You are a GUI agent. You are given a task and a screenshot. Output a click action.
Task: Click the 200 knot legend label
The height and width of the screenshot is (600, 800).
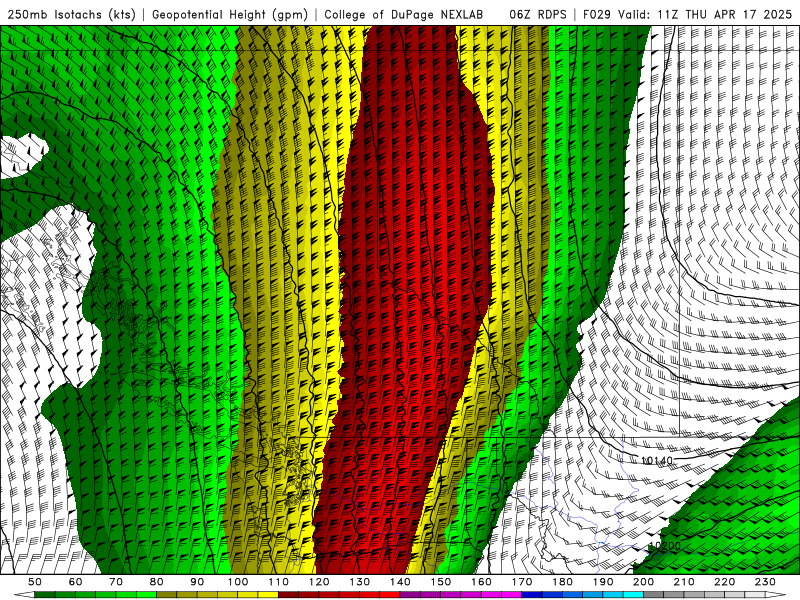(x=644, y=582)
